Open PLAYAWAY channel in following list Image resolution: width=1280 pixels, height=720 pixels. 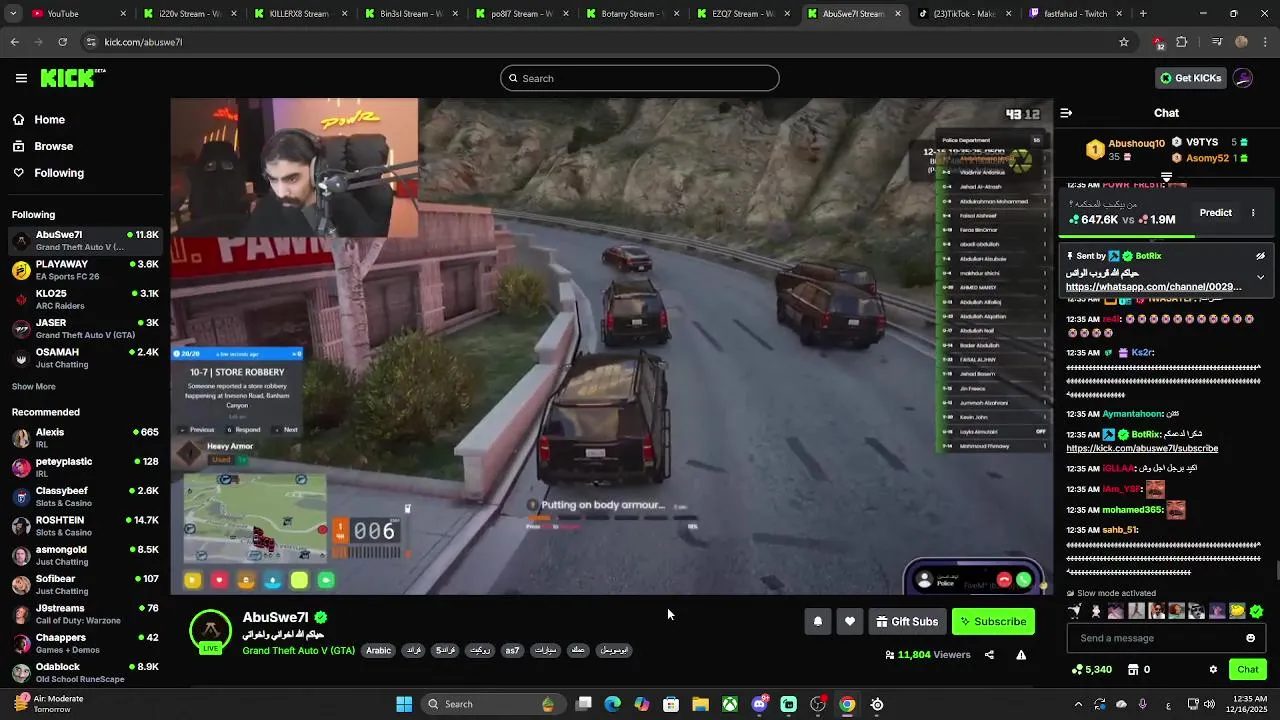point(84,270)
